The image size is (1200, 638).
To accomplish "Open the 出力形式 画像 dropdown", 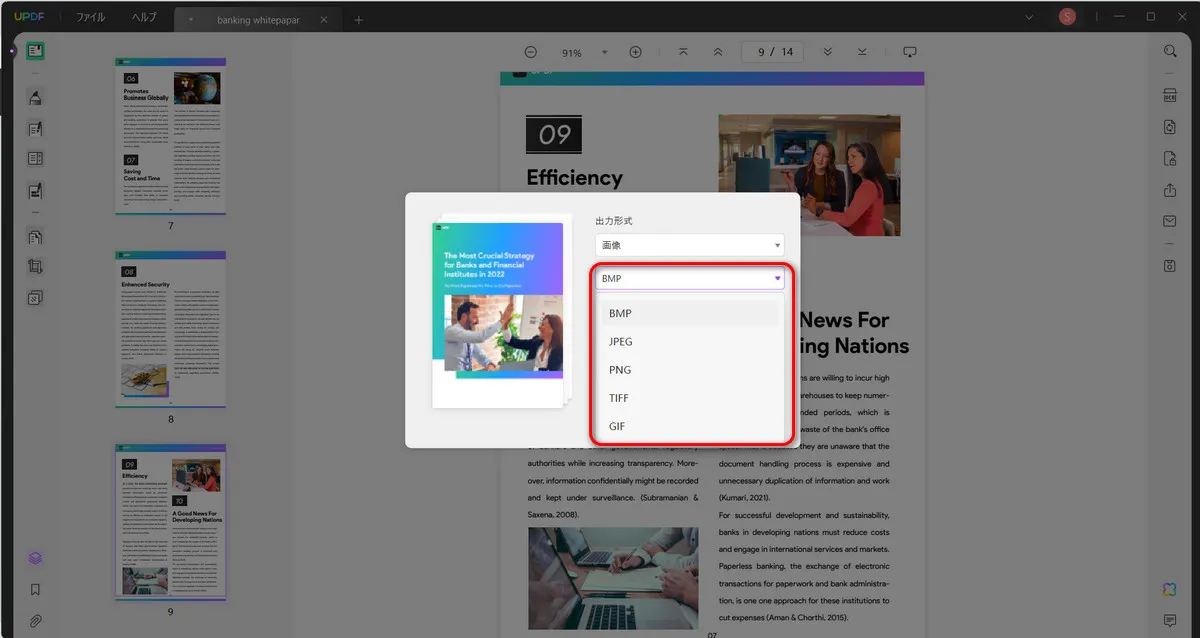I will click(689, 245).
